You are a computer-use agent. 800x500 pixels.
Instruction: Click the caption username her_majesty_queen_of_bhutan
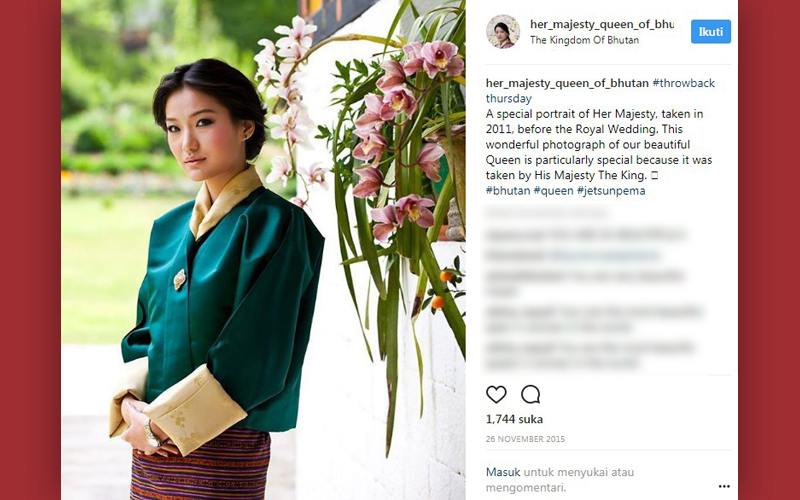(567, 83)
